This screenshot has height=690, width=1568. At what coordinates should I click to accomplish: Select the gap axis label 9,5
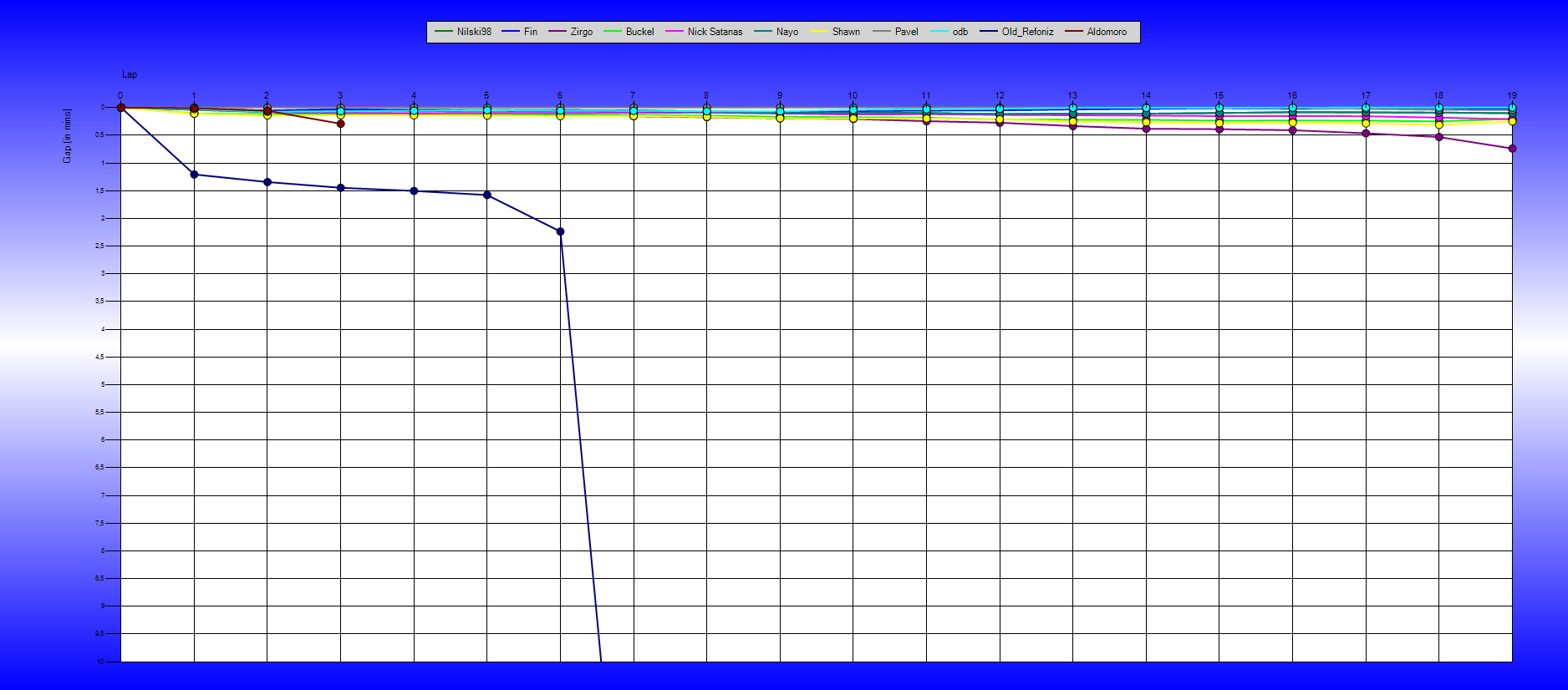point(99,633)
